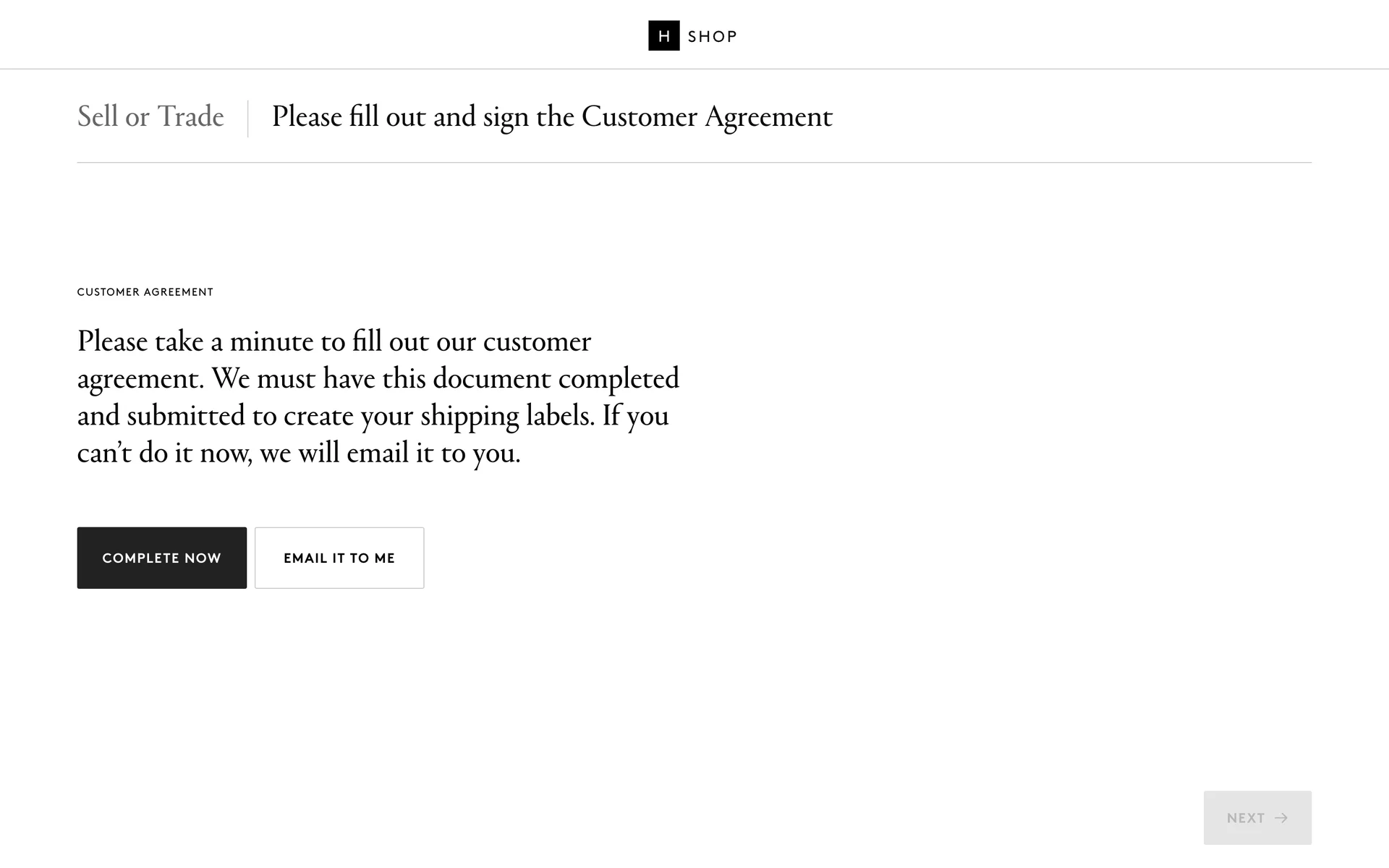Image resolution: width=1389 pixels, height=868 pixels.
Task: Click the paragraph line starting "Please take a minute"
Action: tap(334, 342)
